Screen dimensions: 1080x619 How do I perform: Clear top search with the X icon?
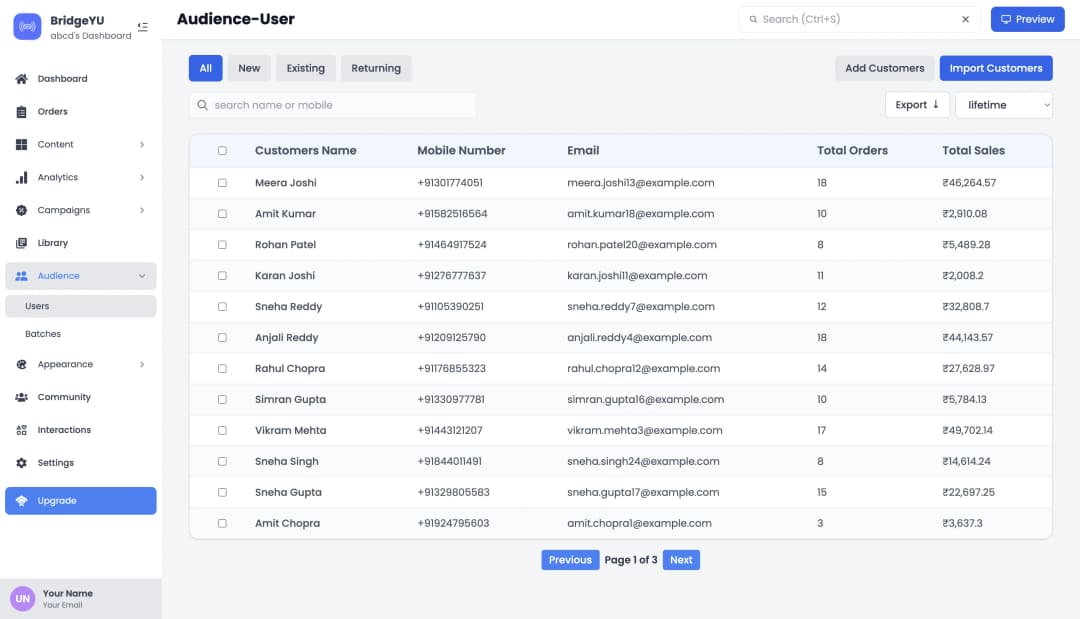click(x=966, y=19)
